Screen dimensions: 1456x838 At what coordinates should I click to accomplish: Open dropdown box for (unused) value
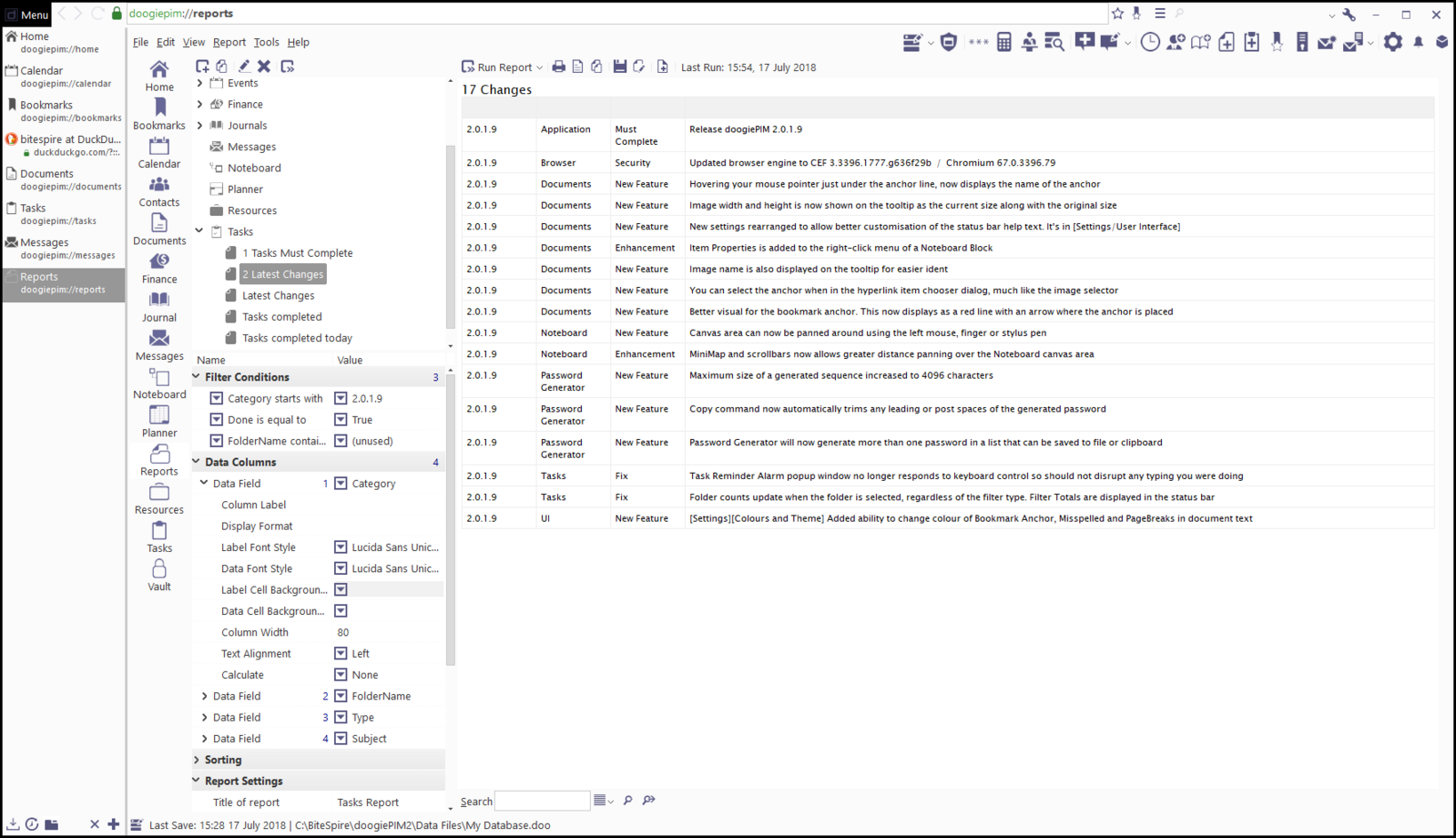click(x=341, y=441)
